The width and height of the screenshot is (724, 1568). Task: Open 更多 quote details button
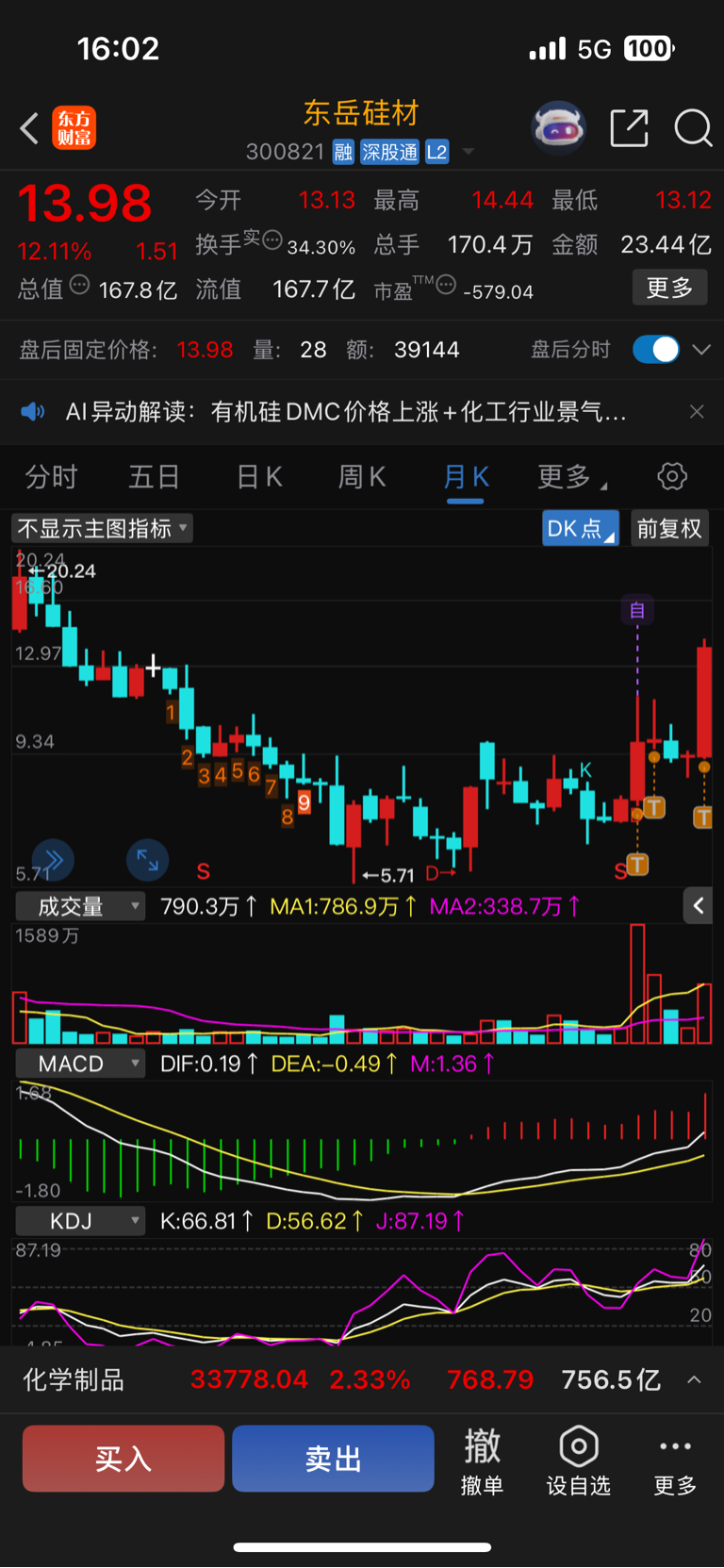point(669,288)
